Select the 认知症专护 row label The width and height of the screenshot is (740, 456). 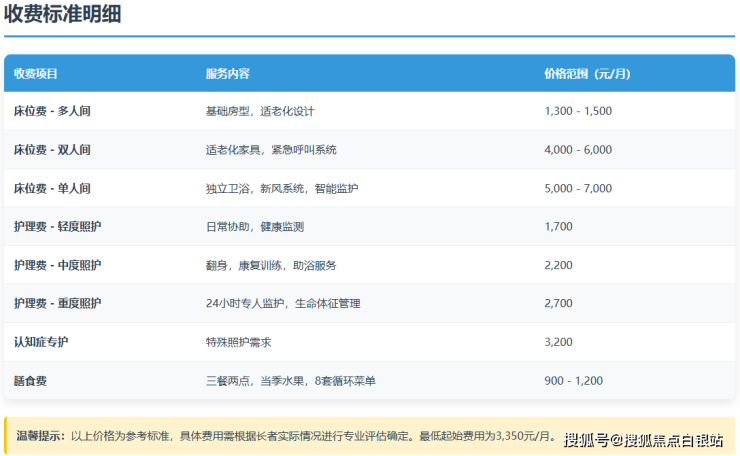click(41, 342)
